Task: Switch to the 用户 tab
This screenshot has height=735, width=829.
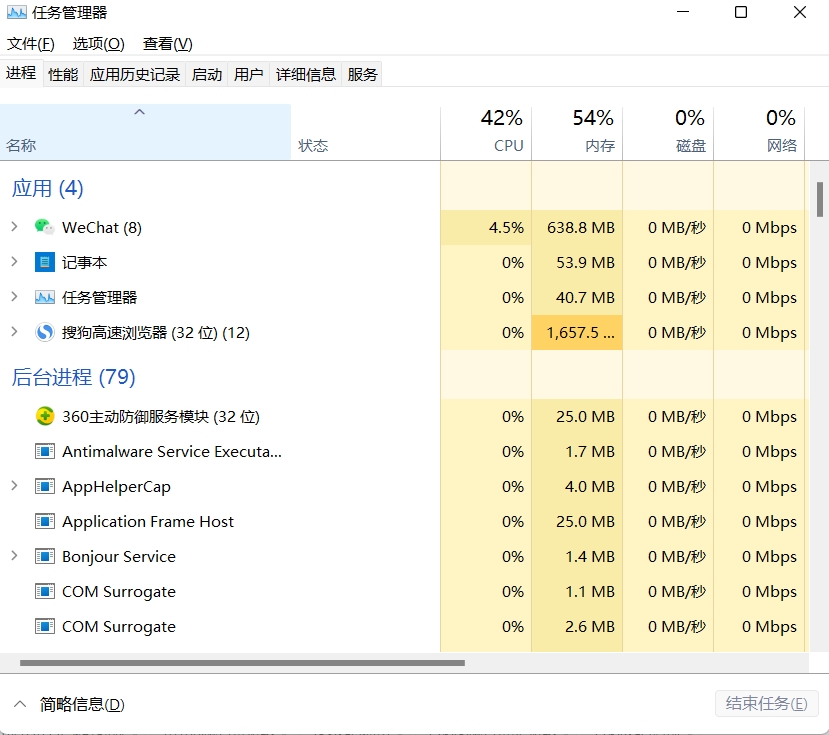Action: [248, 75]
